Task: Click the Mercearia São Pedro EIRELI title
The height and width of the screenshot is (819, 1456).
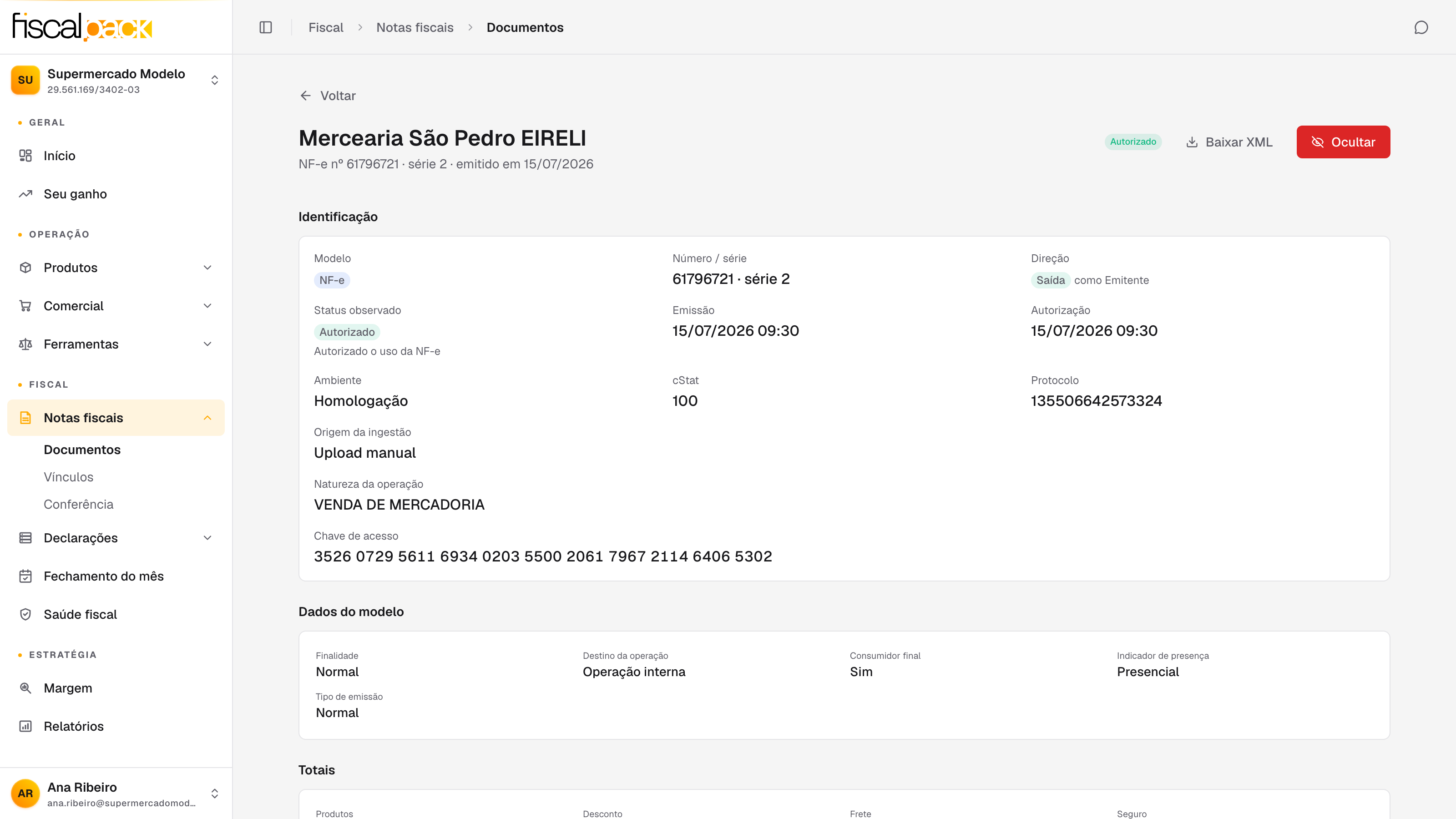Action: point(442,138)
